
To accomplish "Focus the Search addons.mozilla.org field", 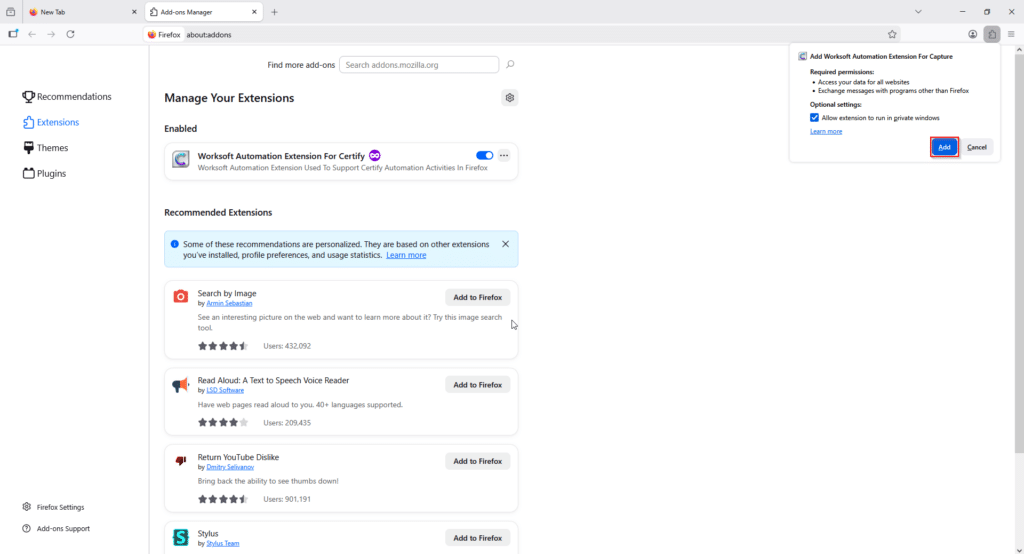I will click(x=419, y=65).
